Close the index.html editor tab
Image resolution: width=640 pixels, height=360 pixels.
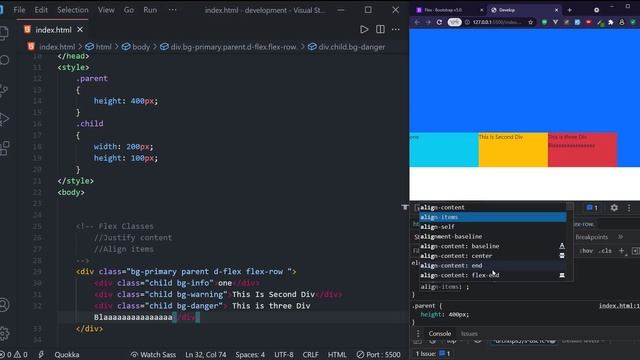[x=80, y=29]
